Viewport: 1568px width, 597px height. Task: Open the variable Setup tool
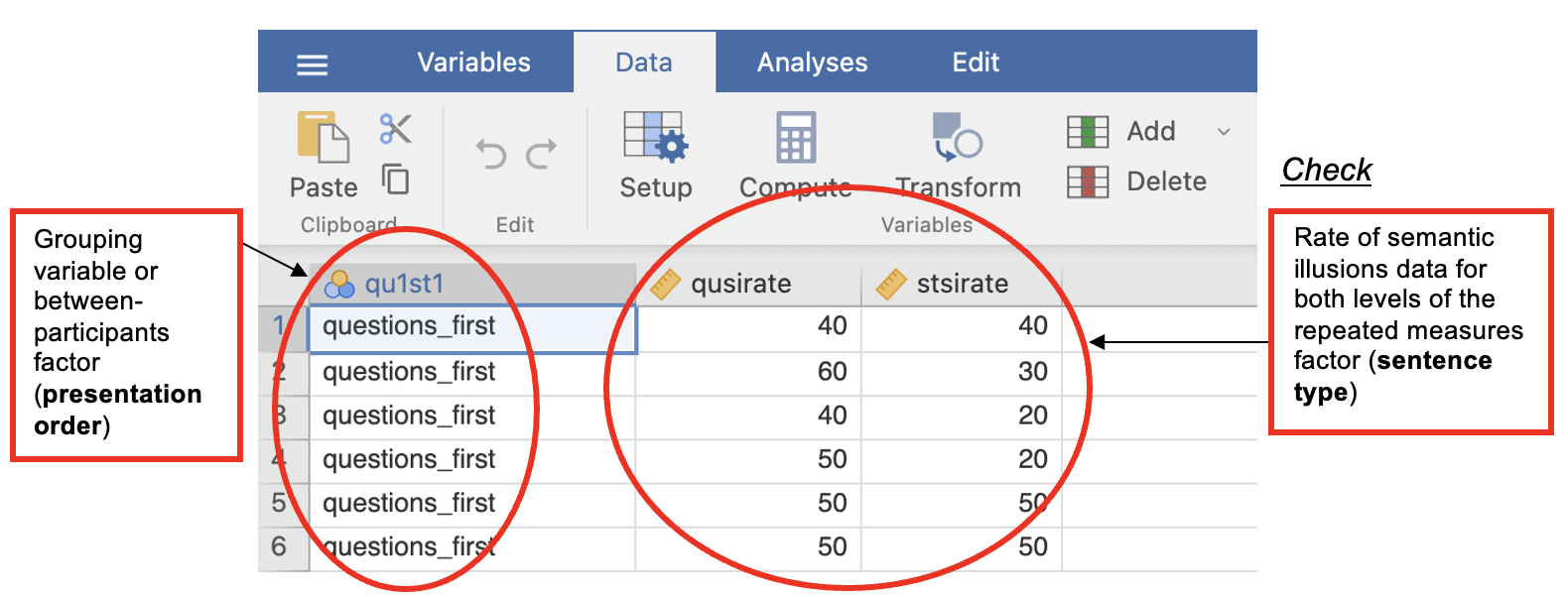pyautogui.click(x=655, y=138)
